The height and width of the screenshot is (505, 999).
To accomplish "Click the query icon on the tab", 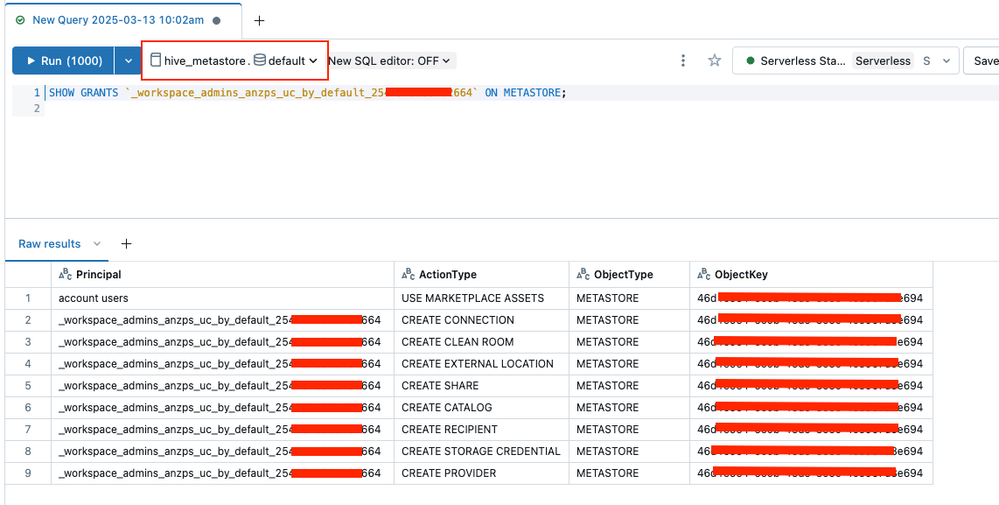I will pos(20,20).
